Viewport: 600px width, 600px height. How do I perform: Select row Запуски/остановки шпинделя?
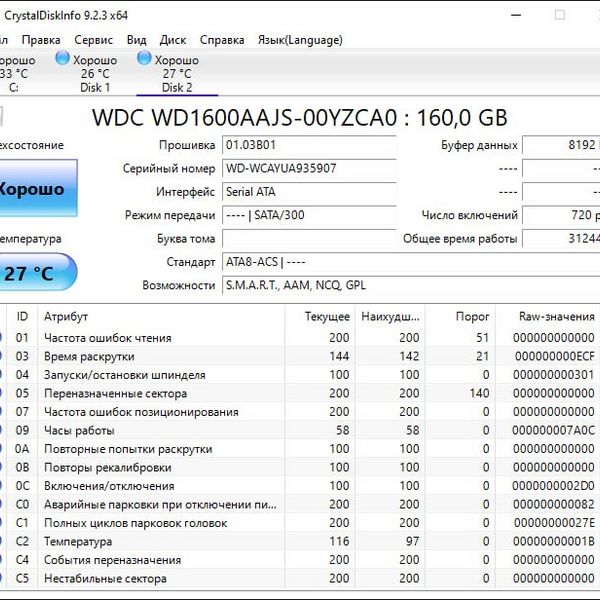300,375
